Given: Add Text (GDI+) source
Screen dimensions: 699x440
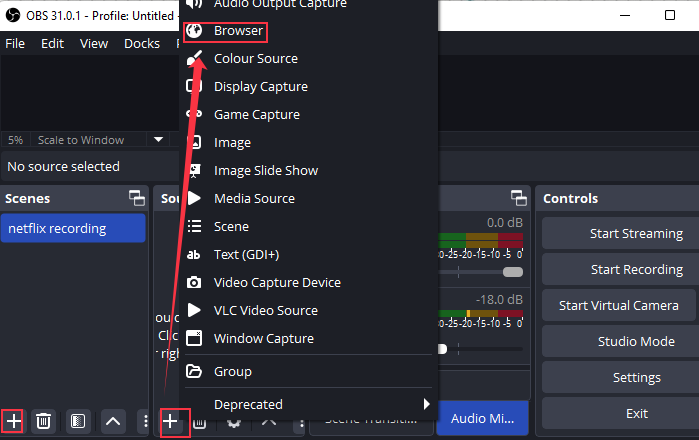Looking at the screenshot, I should tap(308, 255).
